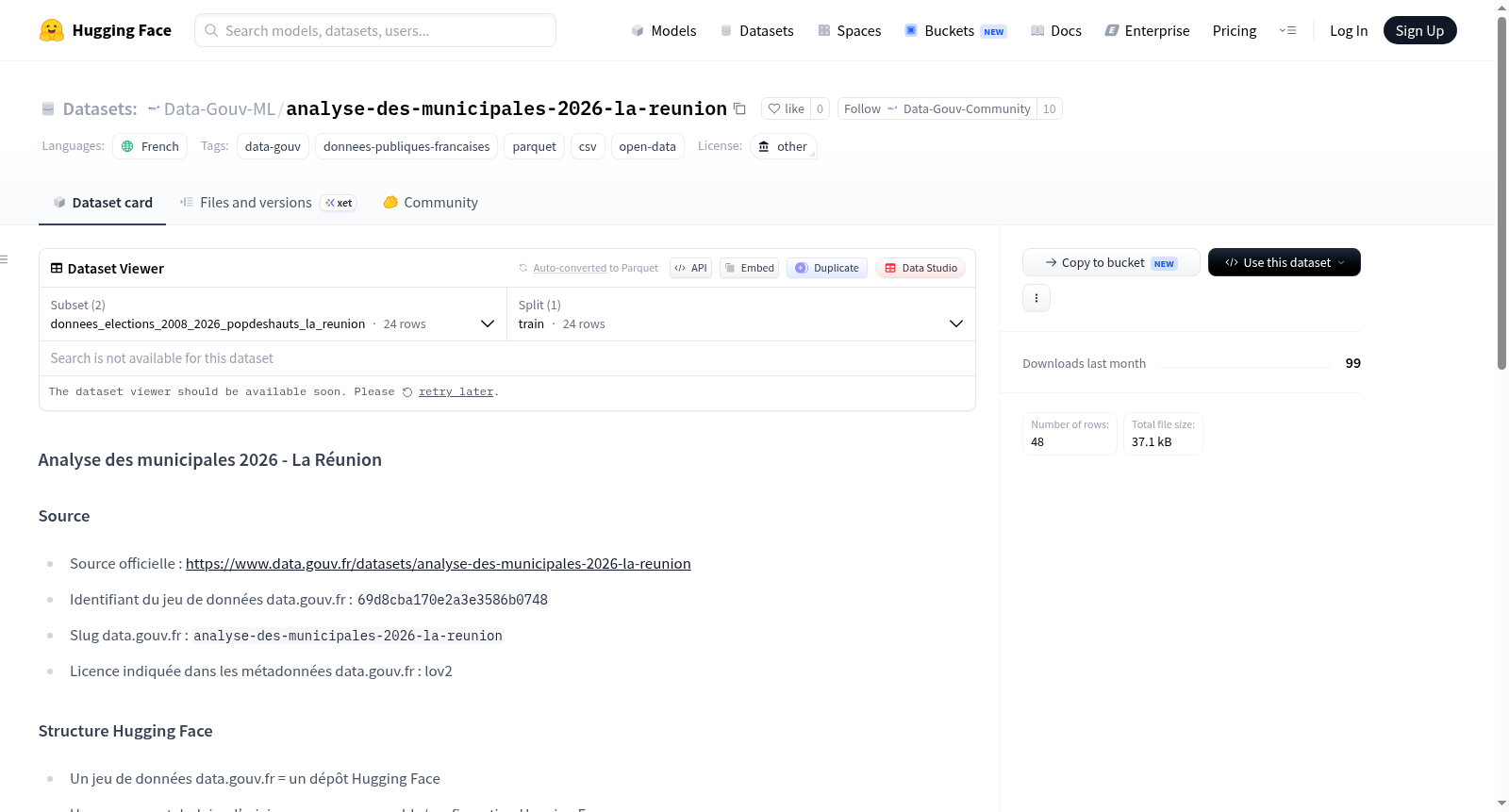
Task: Click the like count 0
Action: pos(820,108)
